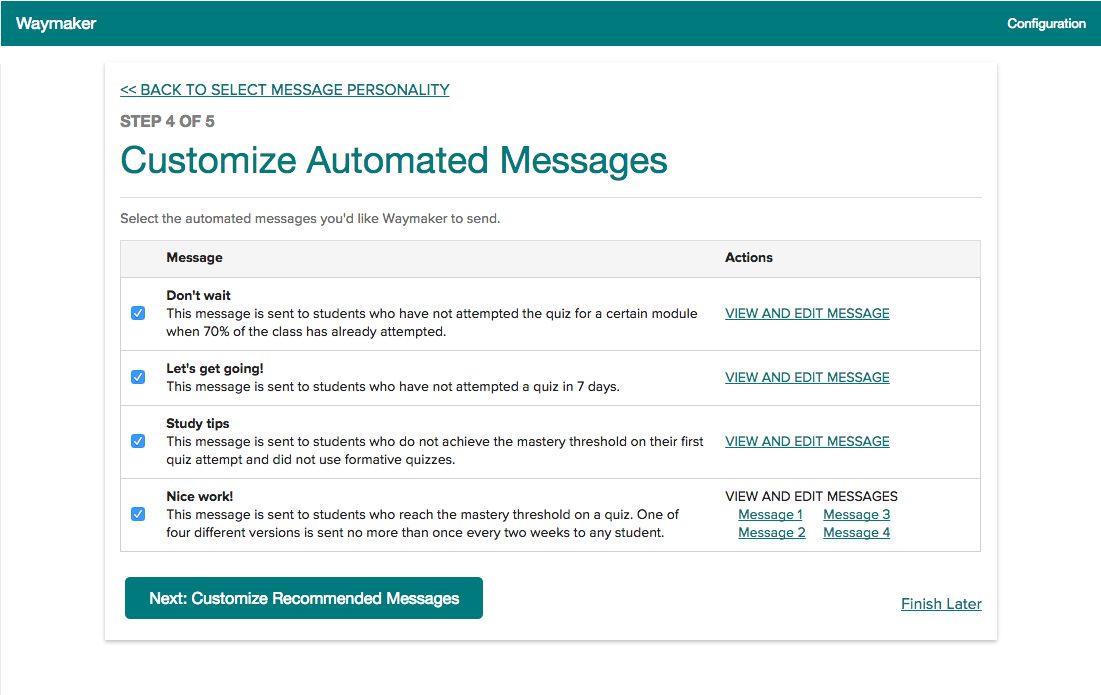Open View and Edit Message for Study tips

coord(807,441)
